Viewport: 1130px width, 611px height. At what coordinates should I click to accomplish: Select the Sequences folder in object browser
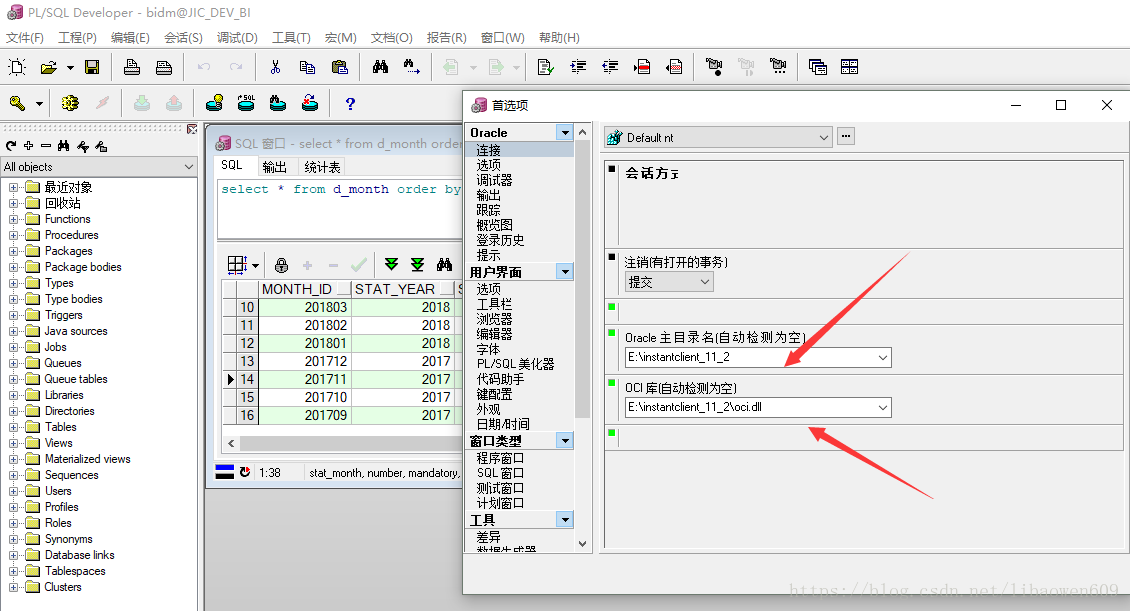coord(71,475)
